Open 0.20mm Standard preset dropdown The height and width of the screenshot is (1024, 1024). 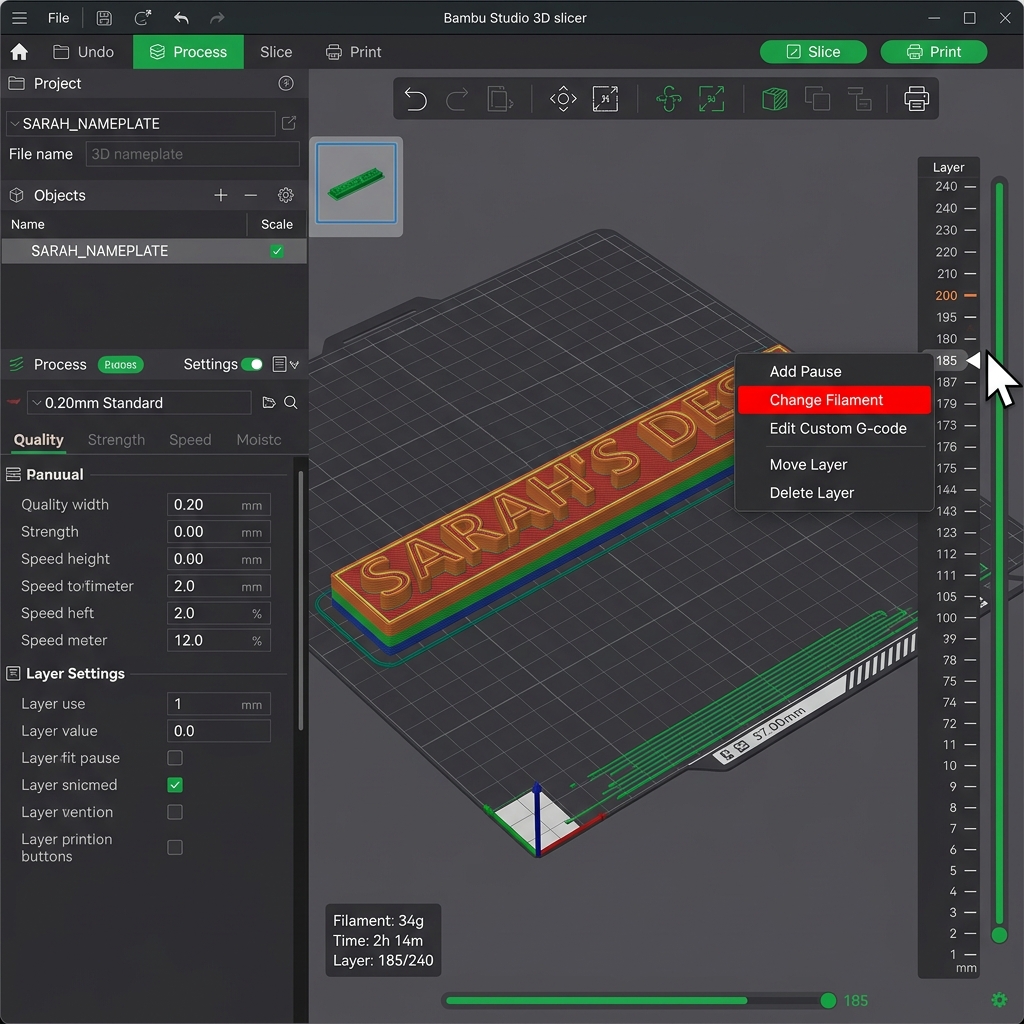click(x=138, y=402)
